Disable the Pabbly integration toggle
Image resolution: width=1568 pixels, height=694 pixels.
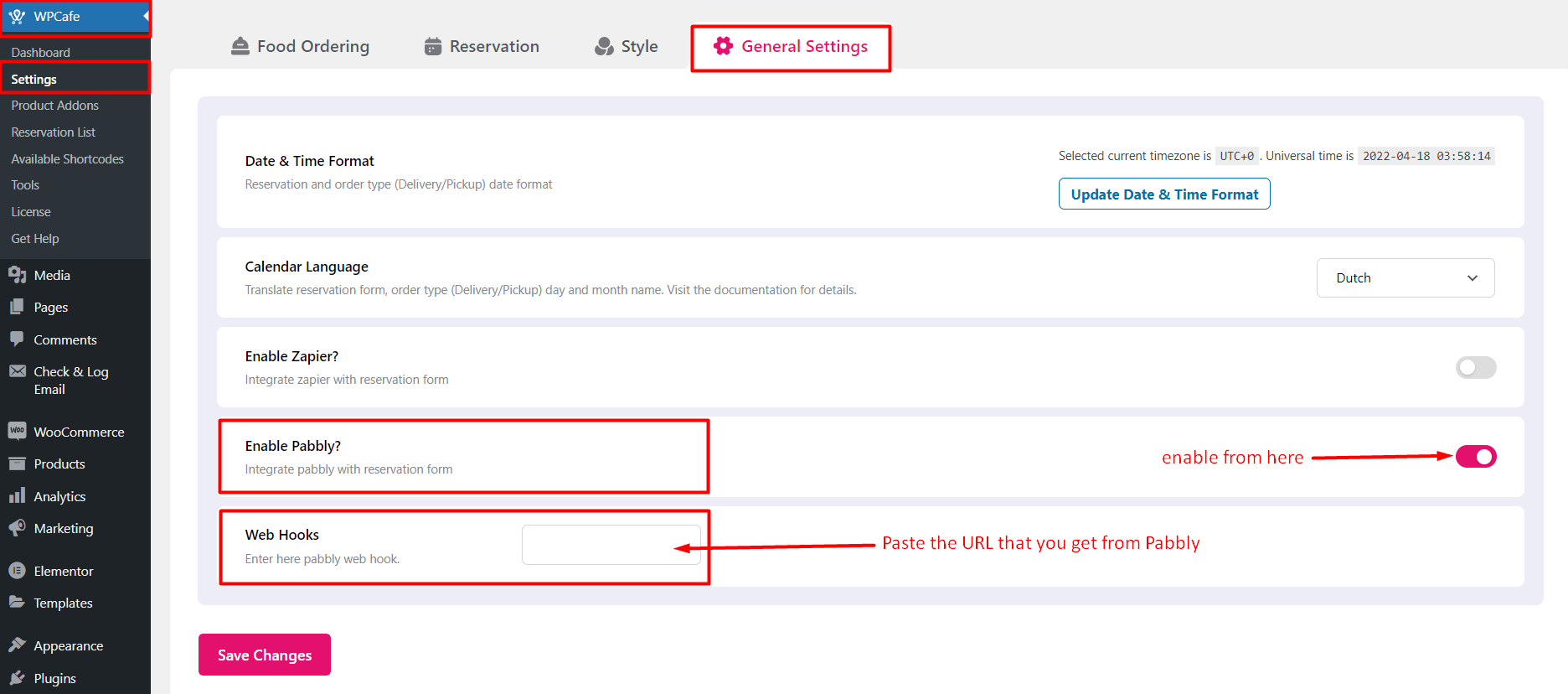(x=1475, y=457)
